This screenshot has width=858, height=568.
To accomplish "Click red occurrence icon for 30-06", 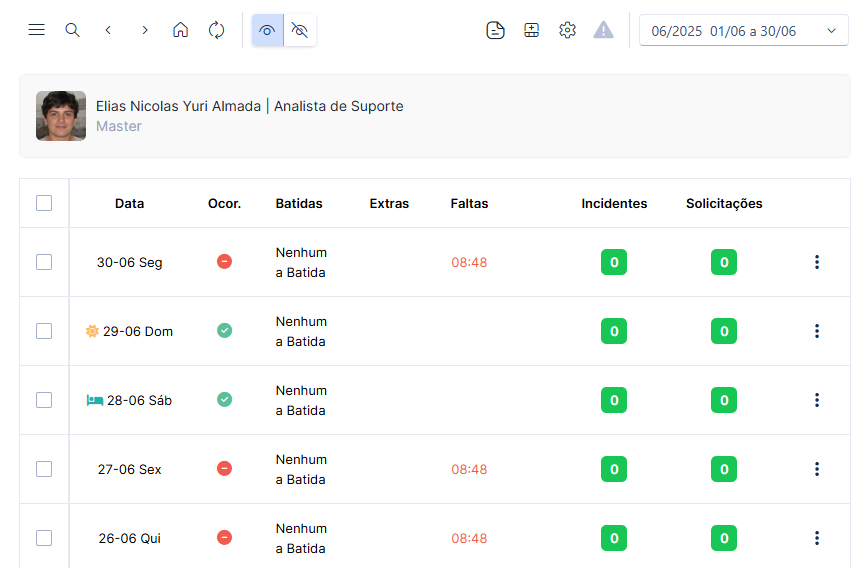I will tap(224, 262).
